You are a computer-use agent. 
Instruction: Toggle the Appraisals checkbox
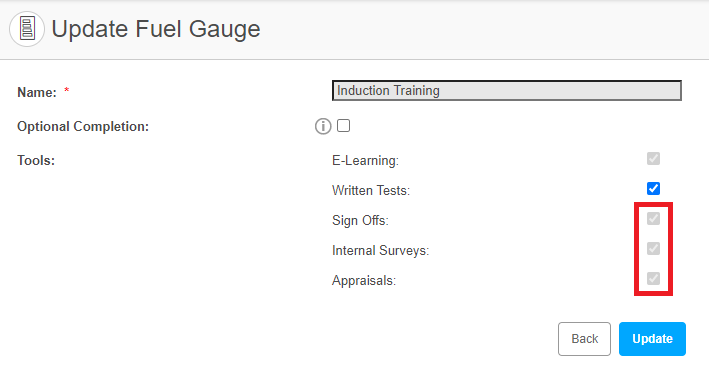pos(653,278)
